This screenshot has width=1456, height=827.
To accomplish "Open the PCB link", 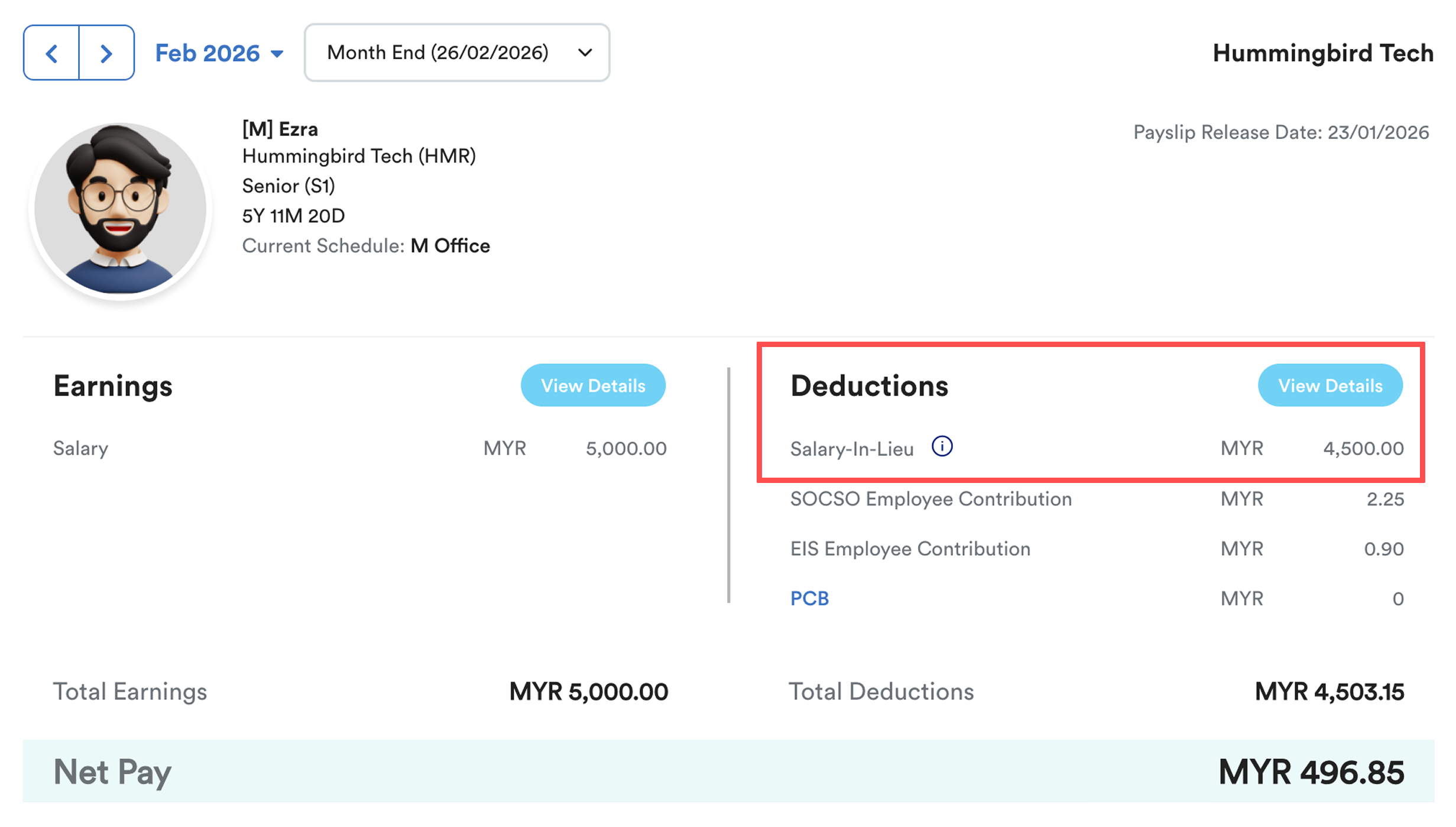I will [809, 598].
